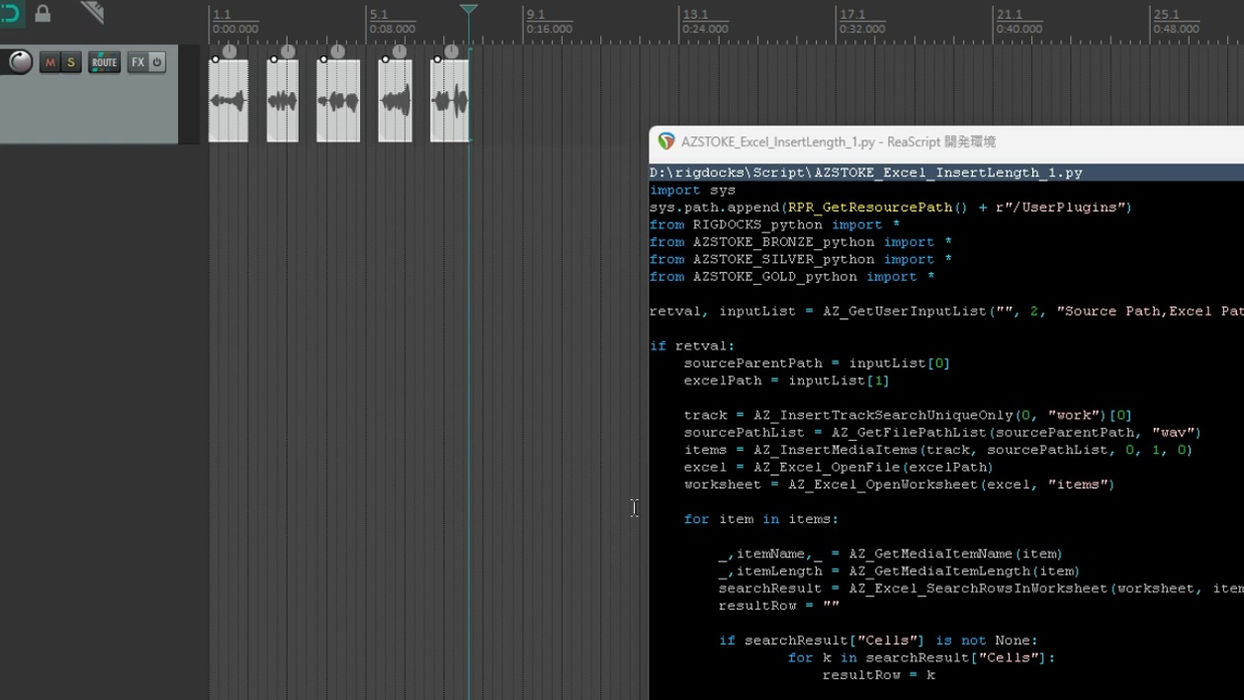The image size is (1244, 700).
Task: Click ruler at measure 1.1
Action: coord(222,15)
